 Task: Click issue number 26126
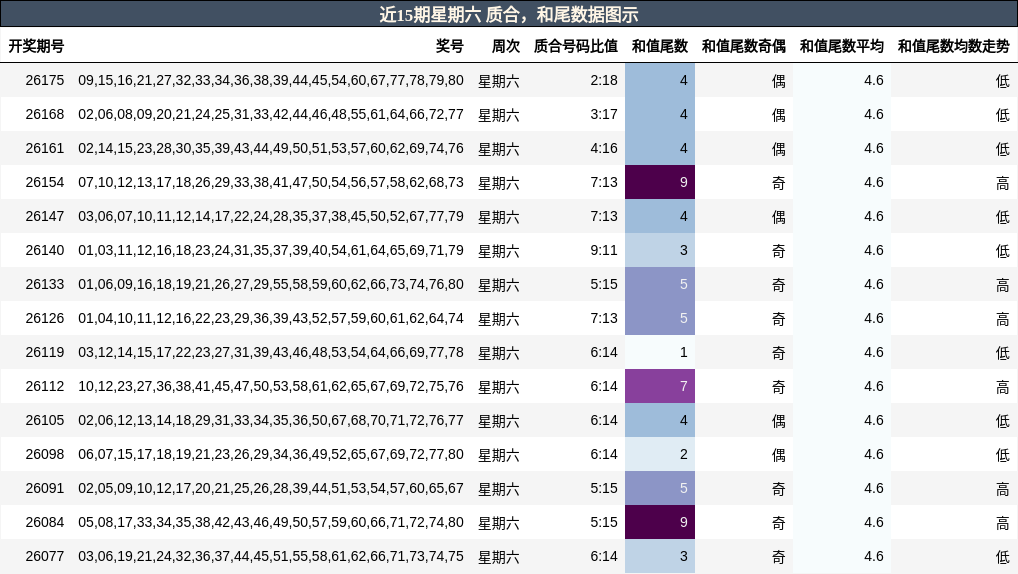[x=45, y=318]
